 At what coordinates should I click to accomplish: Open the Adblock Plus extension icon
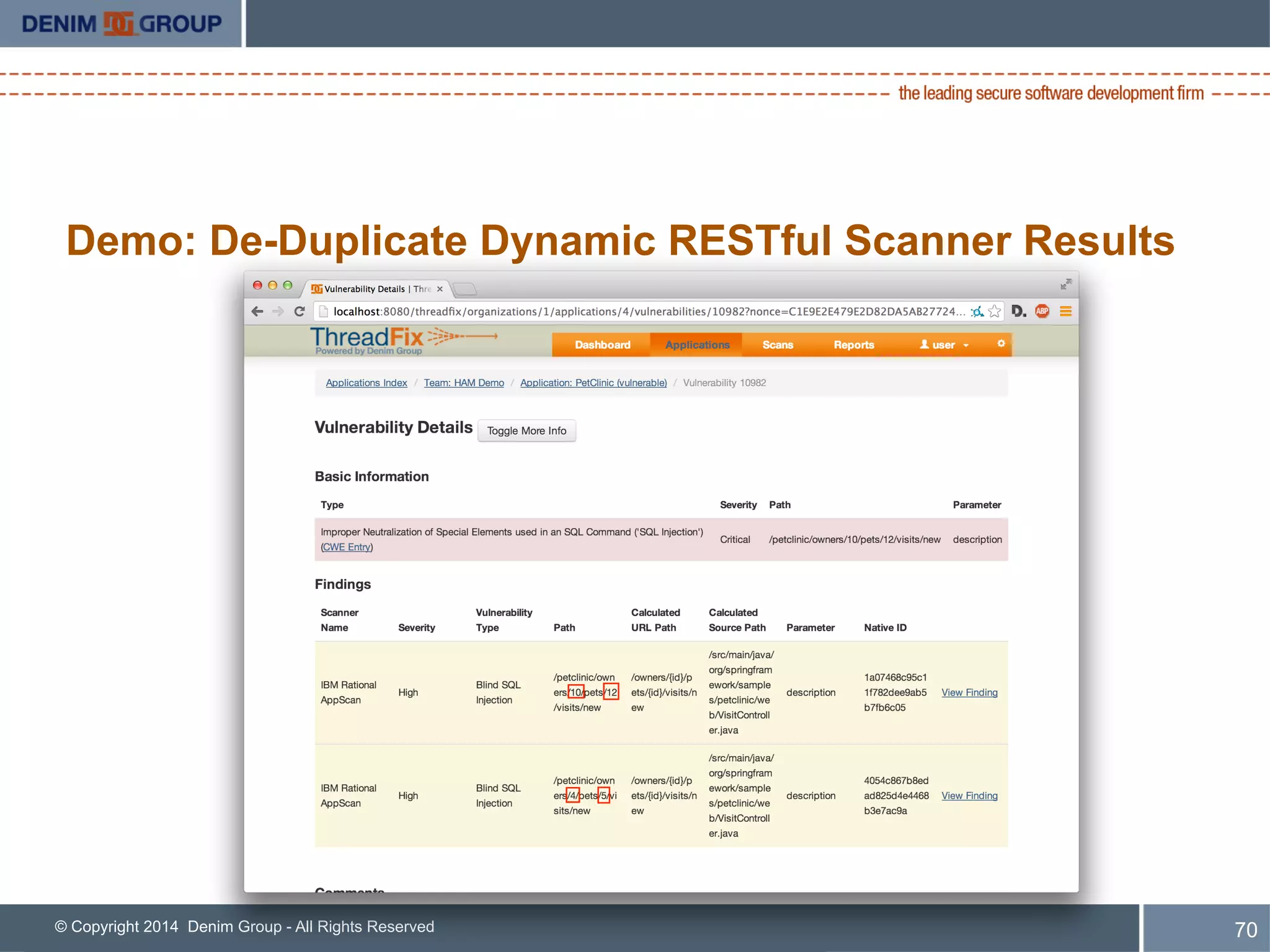click(x=1042, y=311)
